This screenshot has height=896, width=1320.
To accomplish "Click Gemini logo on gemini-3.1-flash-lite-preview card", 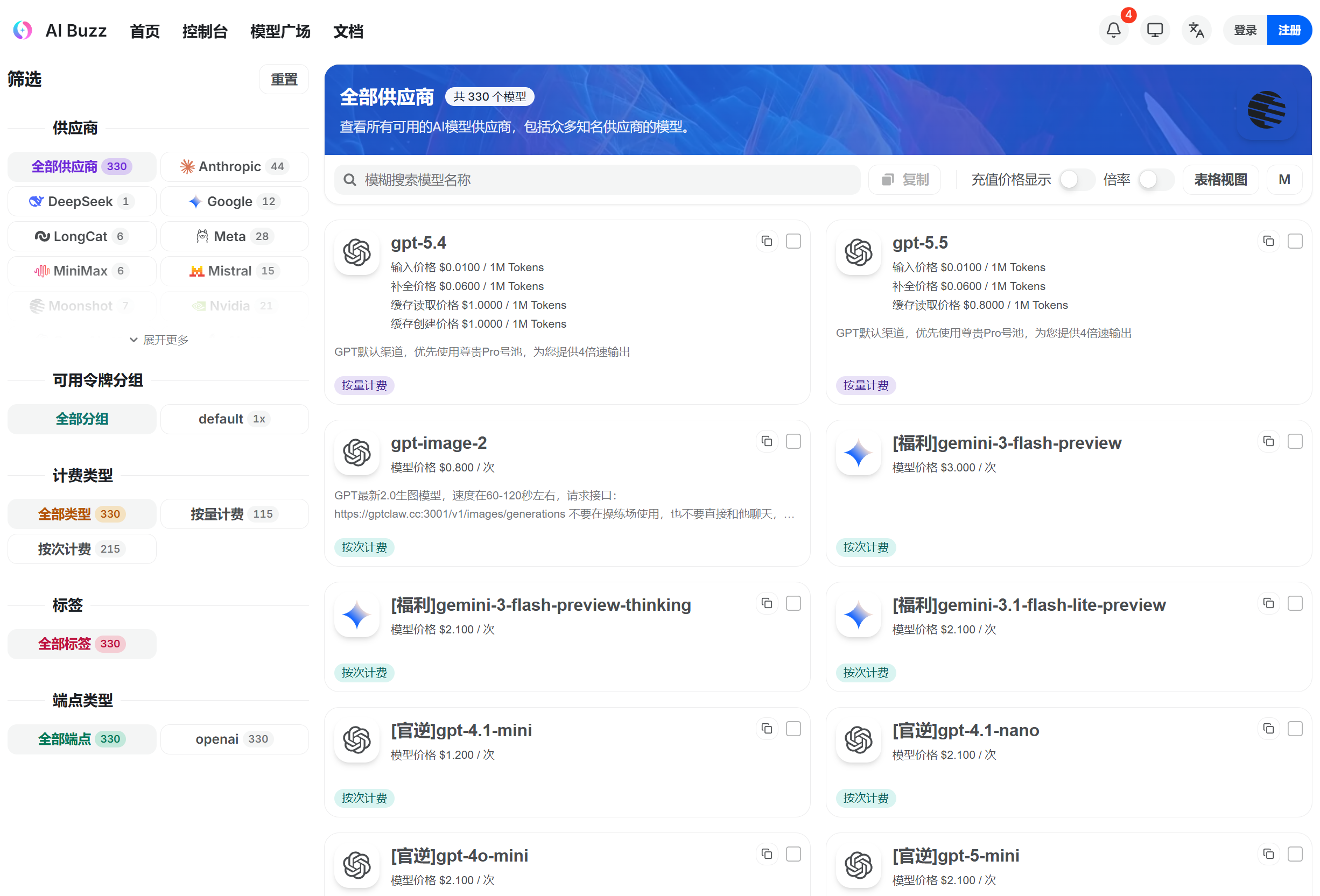I will tap(858, 615).
